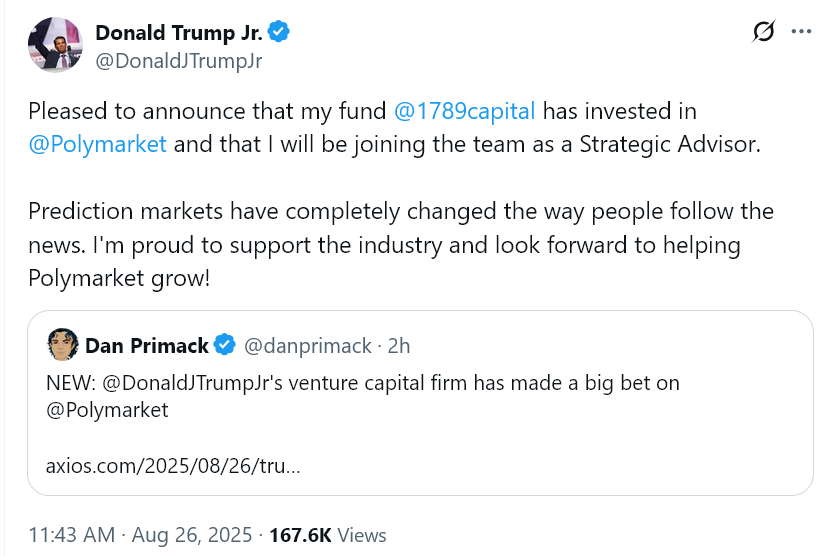Click @Polymarket text inside the quoted post

tap(107, 409)
